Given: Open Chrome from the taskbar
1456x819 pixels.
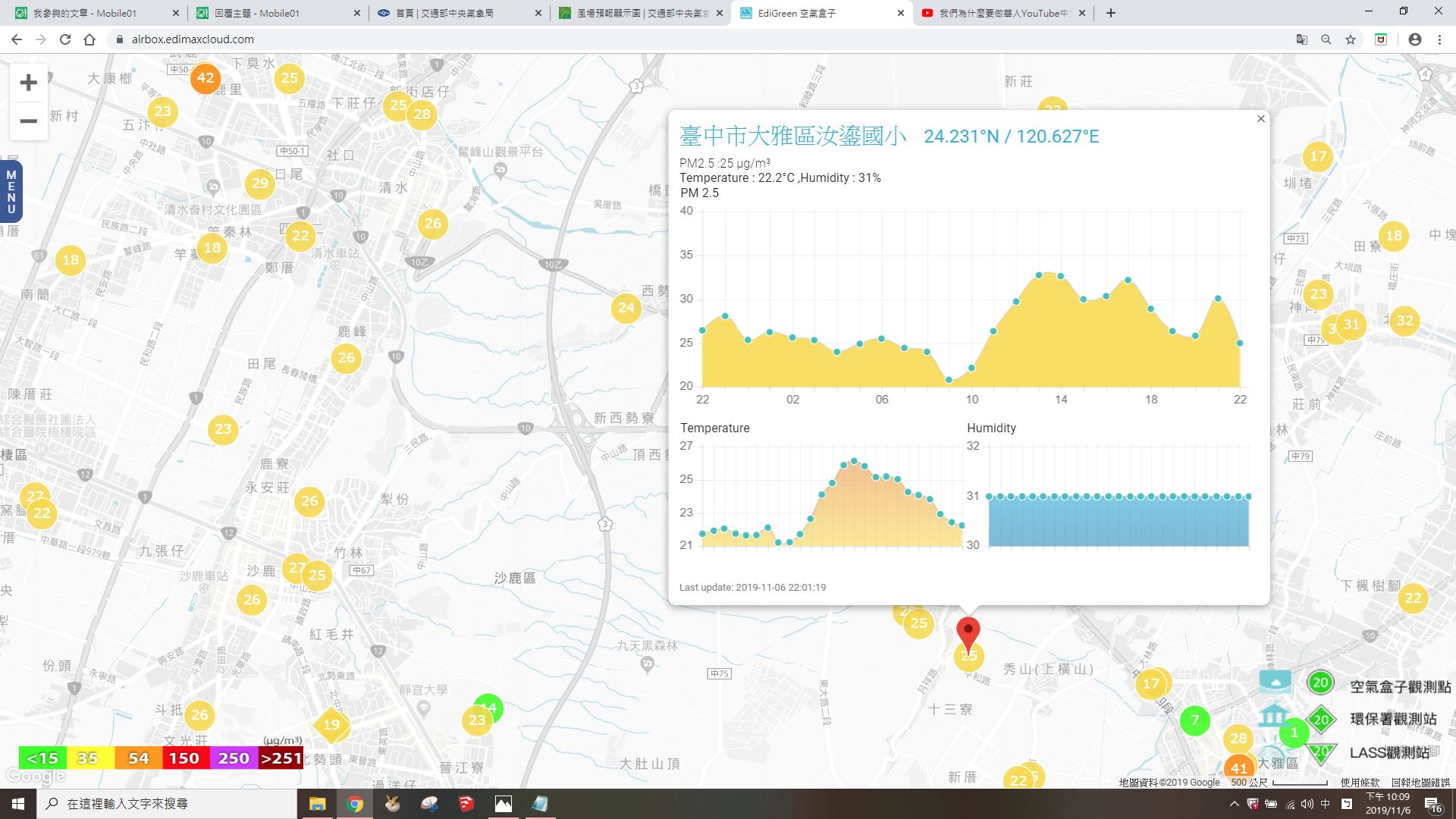Looking at the screenshot, I should coord(355,804).
